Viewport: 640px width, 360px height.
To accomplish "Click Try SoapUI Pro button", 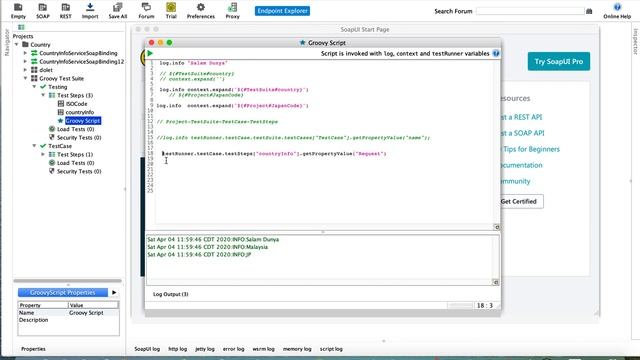I will [x=558, y=62].
